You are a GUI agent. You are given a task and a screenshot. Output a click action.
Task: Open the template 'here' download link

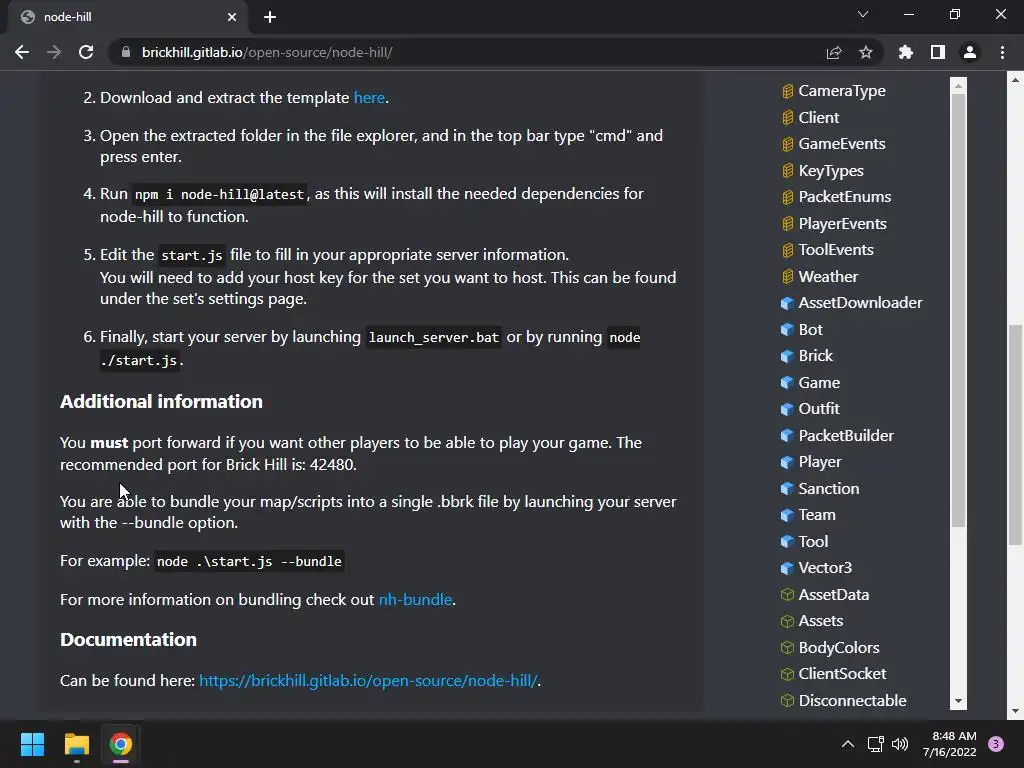click(369, 97)
